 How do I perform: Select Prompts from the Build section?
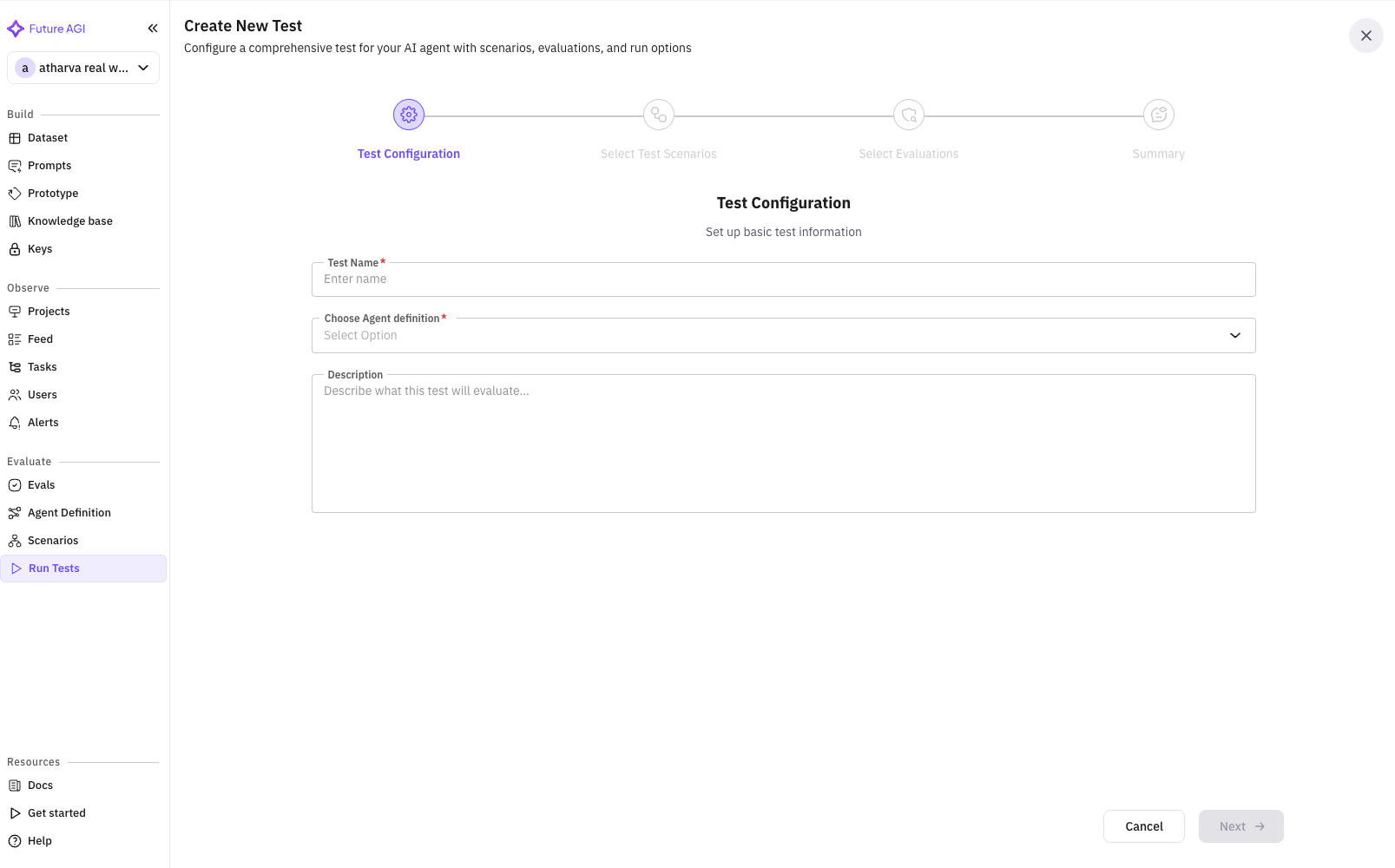(49, 165)
